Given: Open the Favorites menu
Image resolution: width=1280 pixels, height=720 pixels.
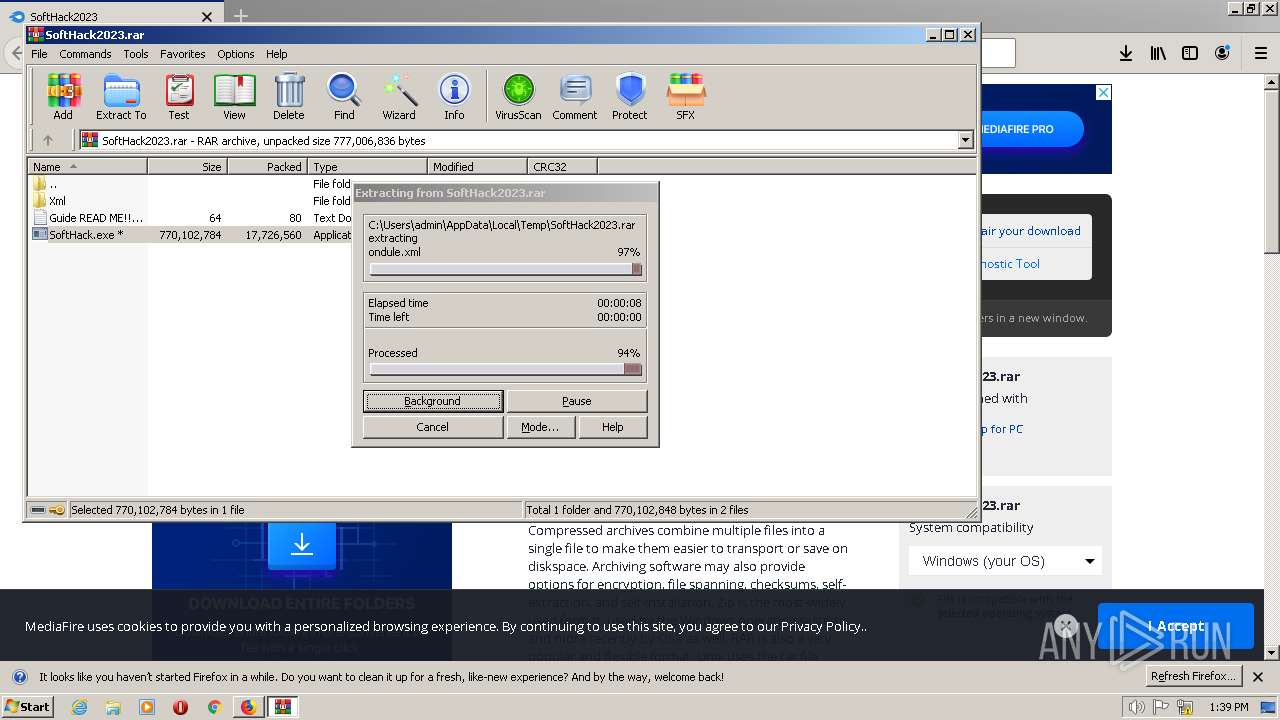Looking at the screenshot, I should click(x=183, y=54).
